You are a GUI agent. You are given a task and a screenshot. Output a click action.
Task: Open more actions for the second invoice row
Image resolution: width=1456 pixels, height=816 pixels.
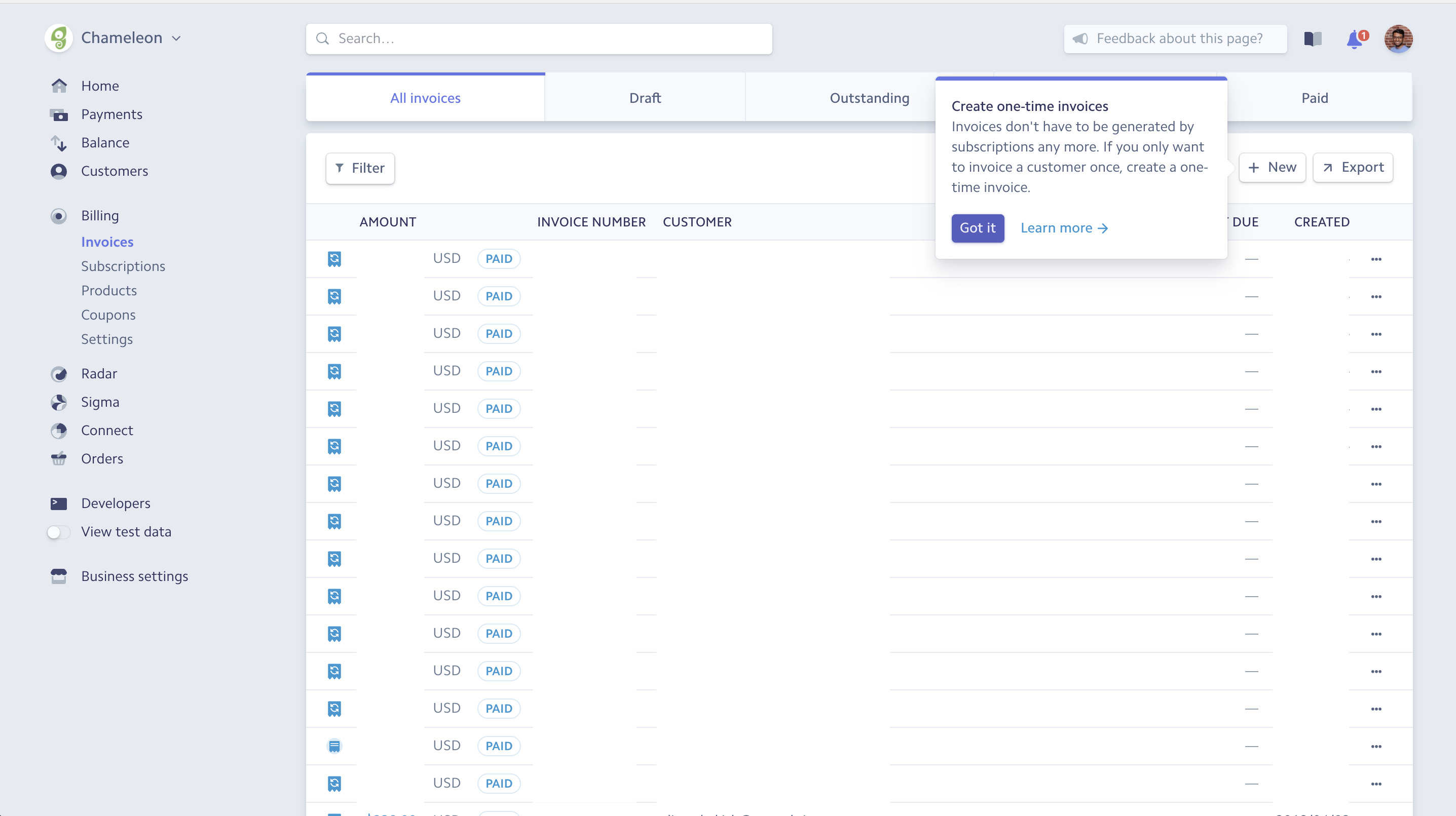point(1376,297)
